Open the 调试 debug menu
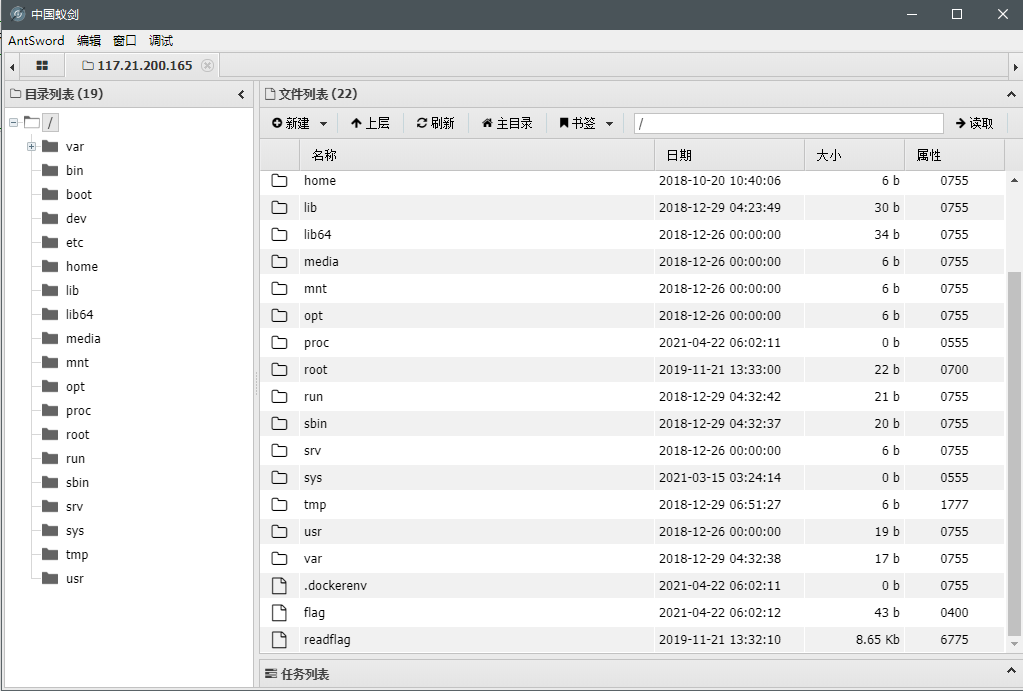 coord(161,41)
